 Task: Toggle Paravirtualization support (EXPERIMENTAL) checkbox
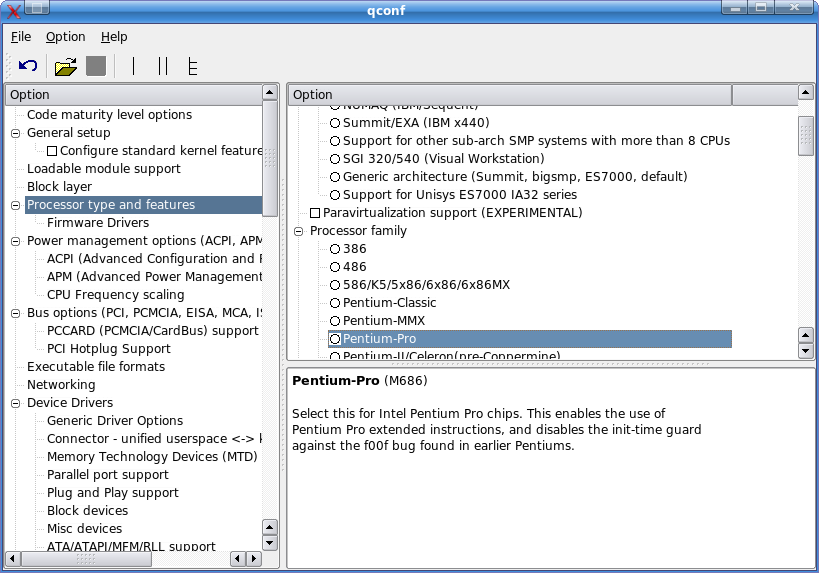click(x=315, y=213)
